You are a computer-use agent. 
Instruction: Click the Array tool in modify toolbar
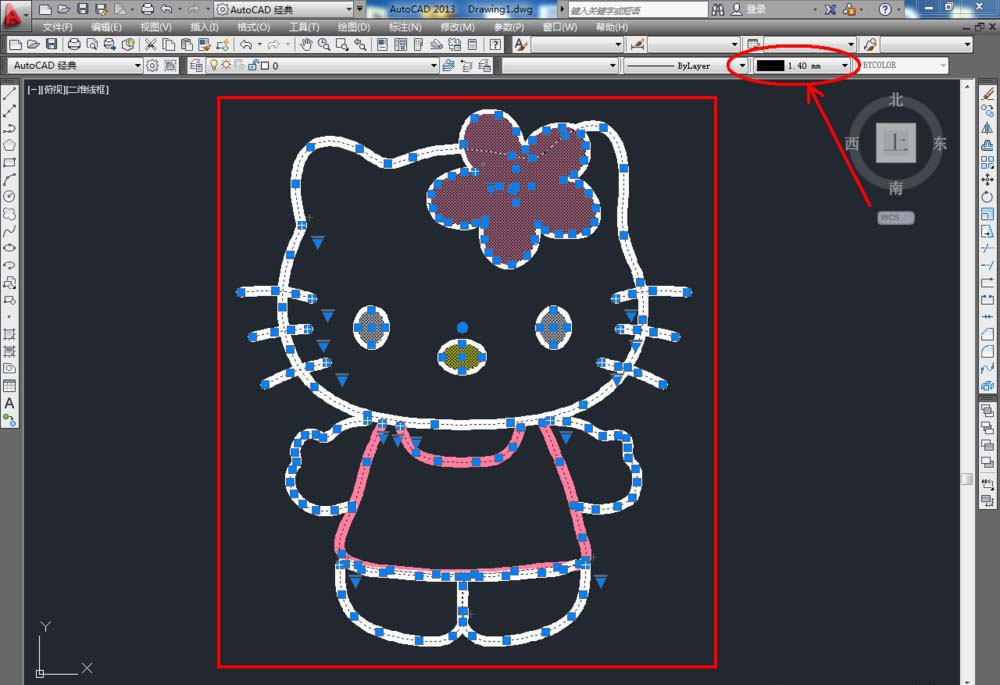pos(988,163)
